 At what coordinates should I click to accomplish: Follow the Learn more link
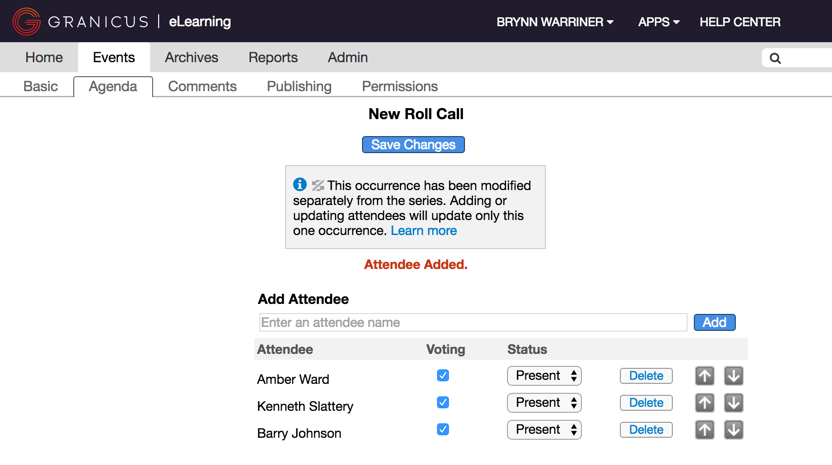(423, 231)
